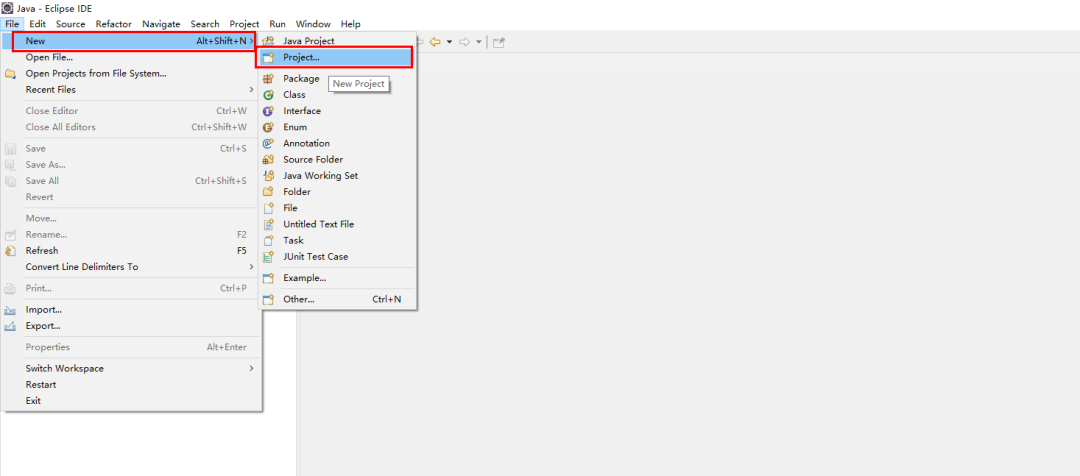Open the Window menu
The height and width of the screenshot is (476, 1080).
(x=313, y=24)
